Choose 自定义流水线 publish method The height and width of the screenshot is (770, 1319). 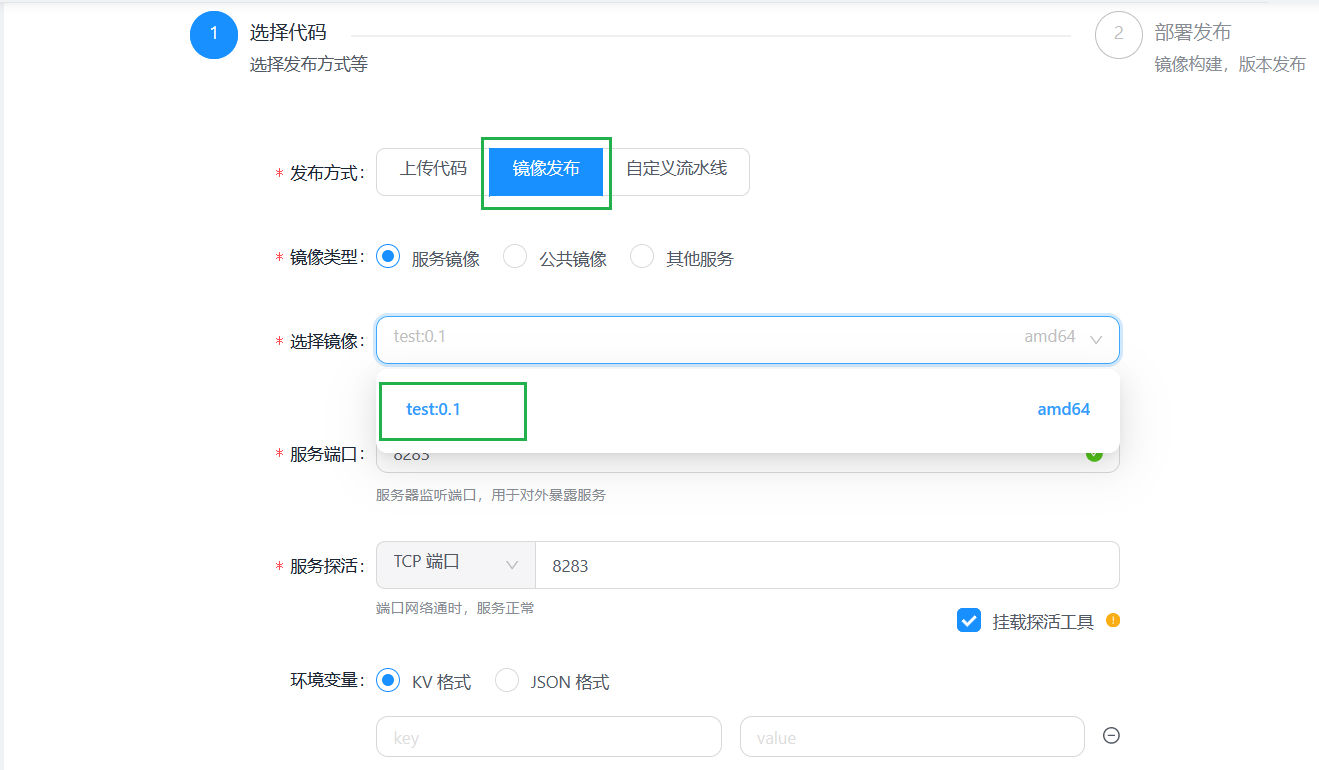tap(676, 169)
